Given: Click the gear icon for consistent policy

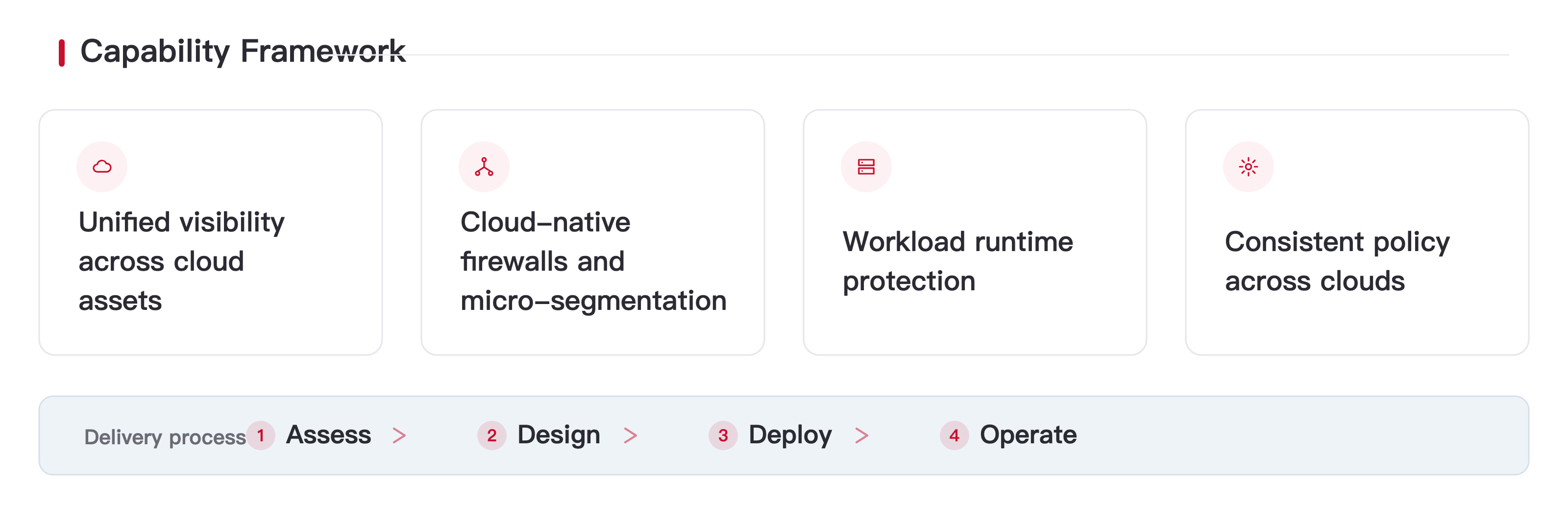Looking at the screenshot, I should pyautogui.click(x=1249, y=166).
